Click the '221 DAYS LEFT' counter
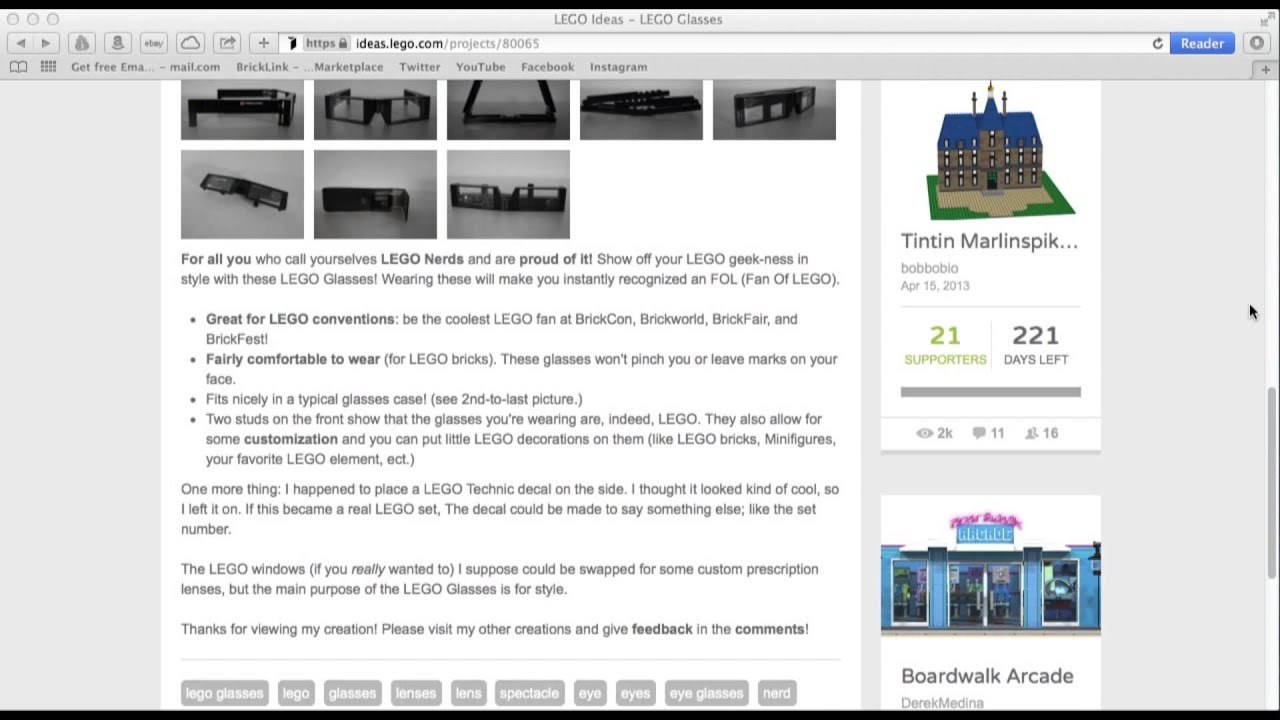Viewport: 1280px width, 720px height. [1036, 344]
